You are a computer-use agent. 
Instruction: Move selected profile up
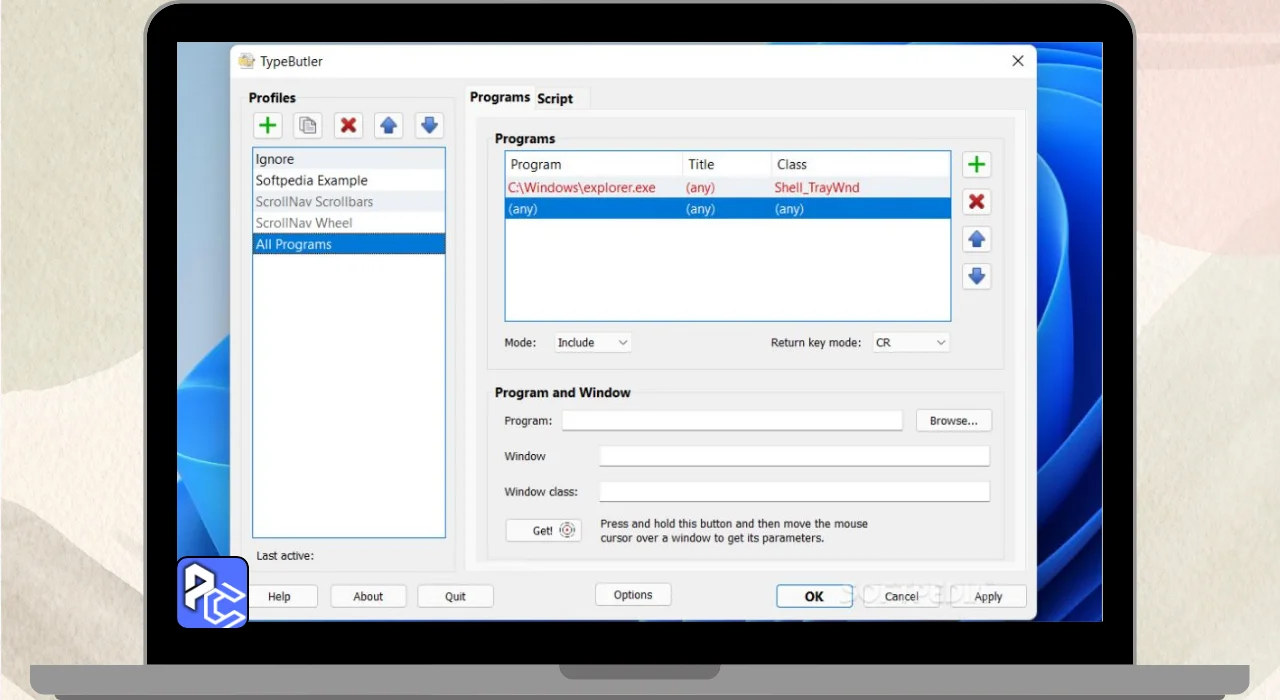coord(389,125)
